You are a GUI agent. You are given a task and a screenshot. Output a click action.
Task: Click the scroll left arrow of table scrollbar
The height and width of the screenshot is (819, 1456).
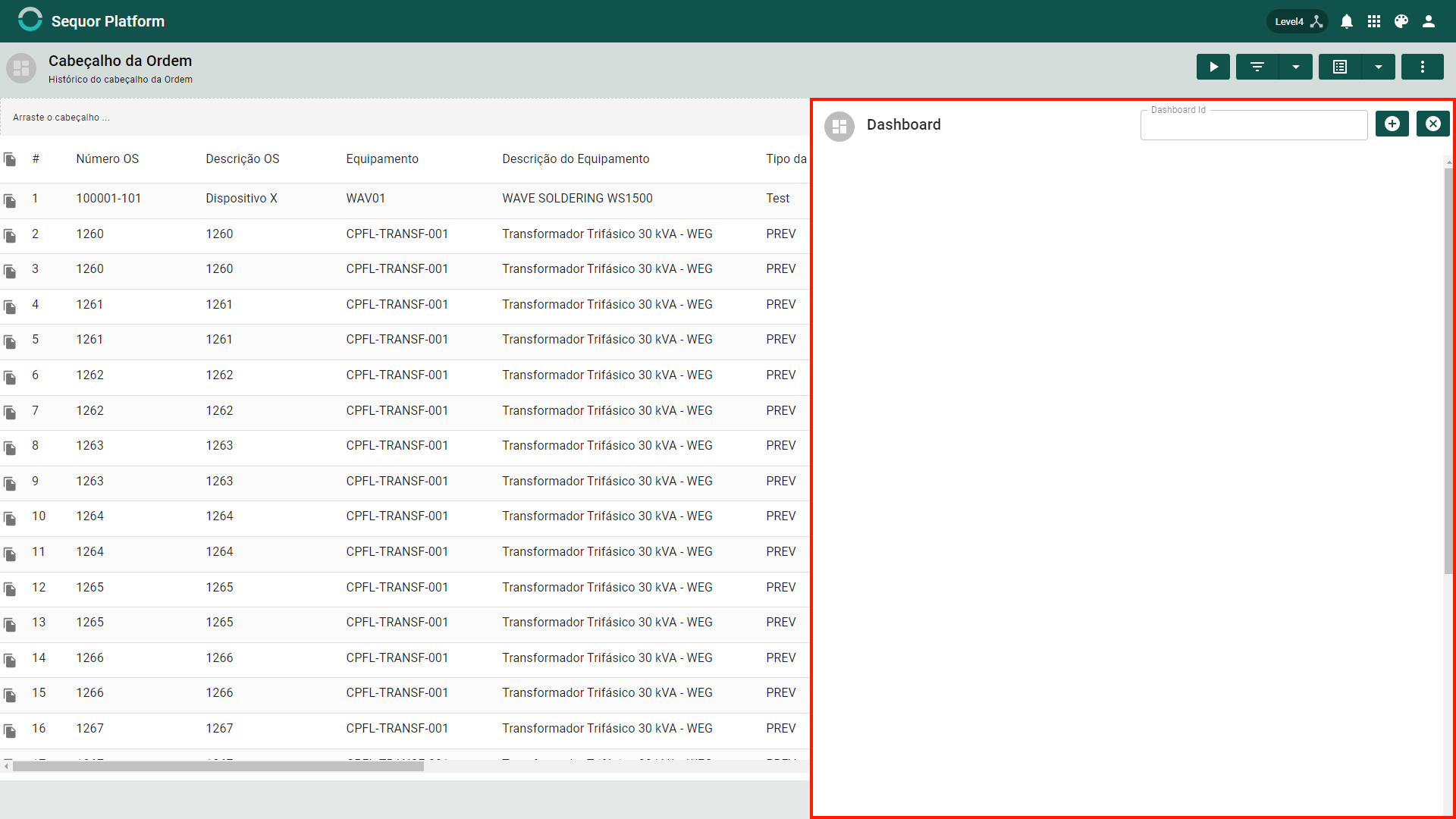click(6, 767)
